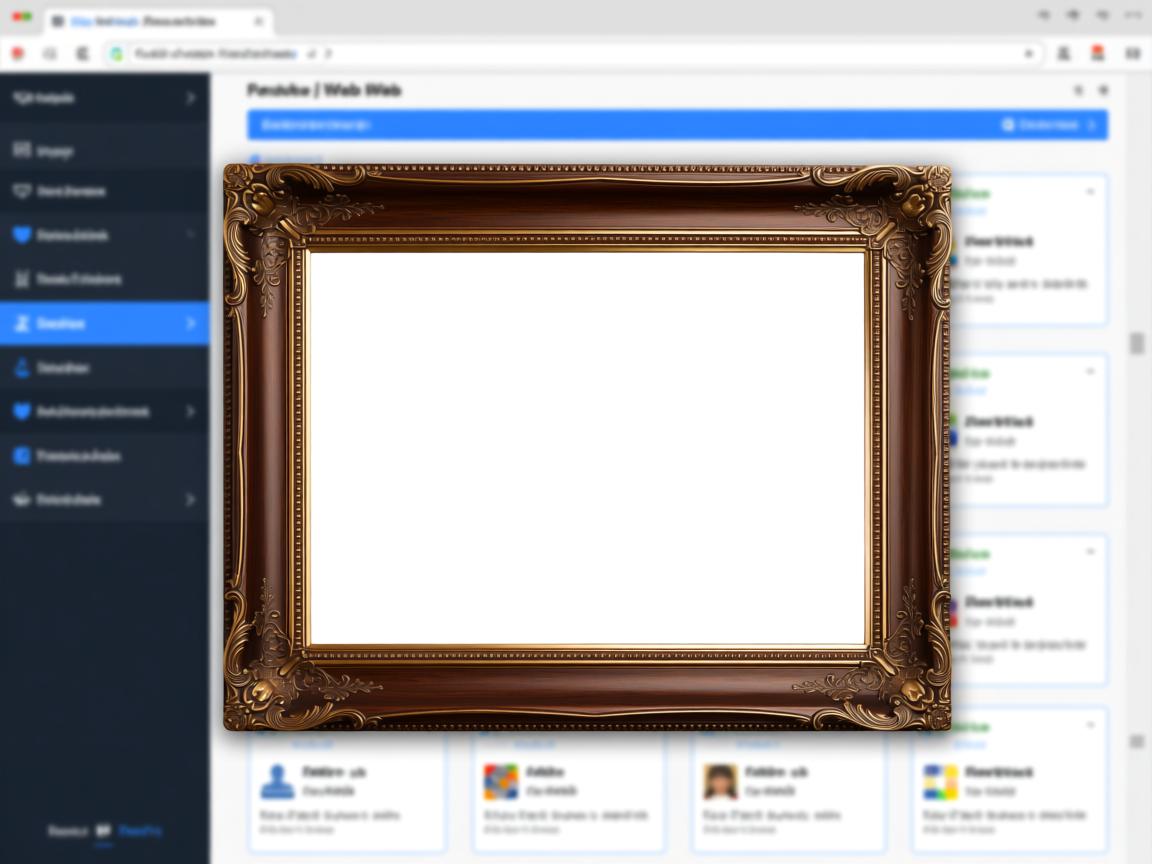Image resolution: width=1152 pixels, height=864 pixels.
Task: Collapse the top right card using its caret
Action: 1090,192
